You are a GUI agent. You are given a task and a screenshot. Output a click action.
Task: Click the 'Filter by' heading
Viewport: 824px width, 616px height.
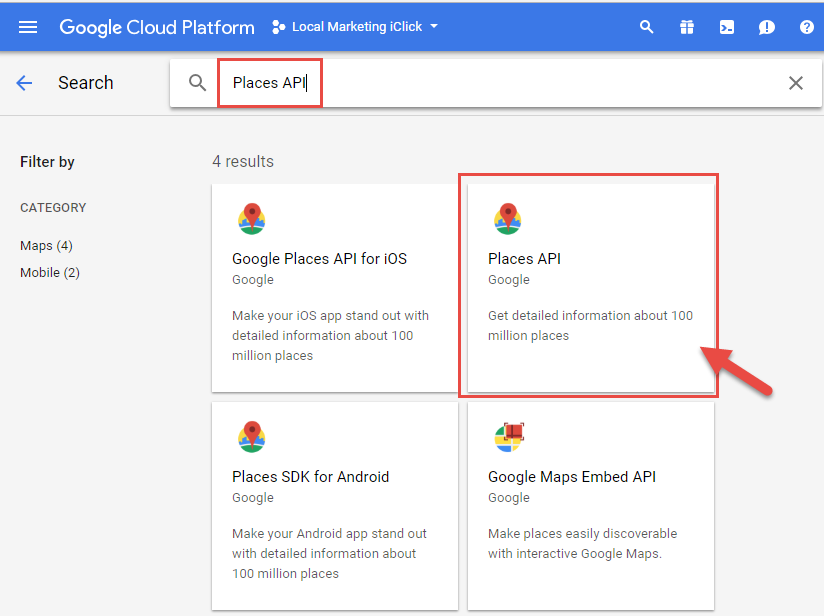click(47, 162)
